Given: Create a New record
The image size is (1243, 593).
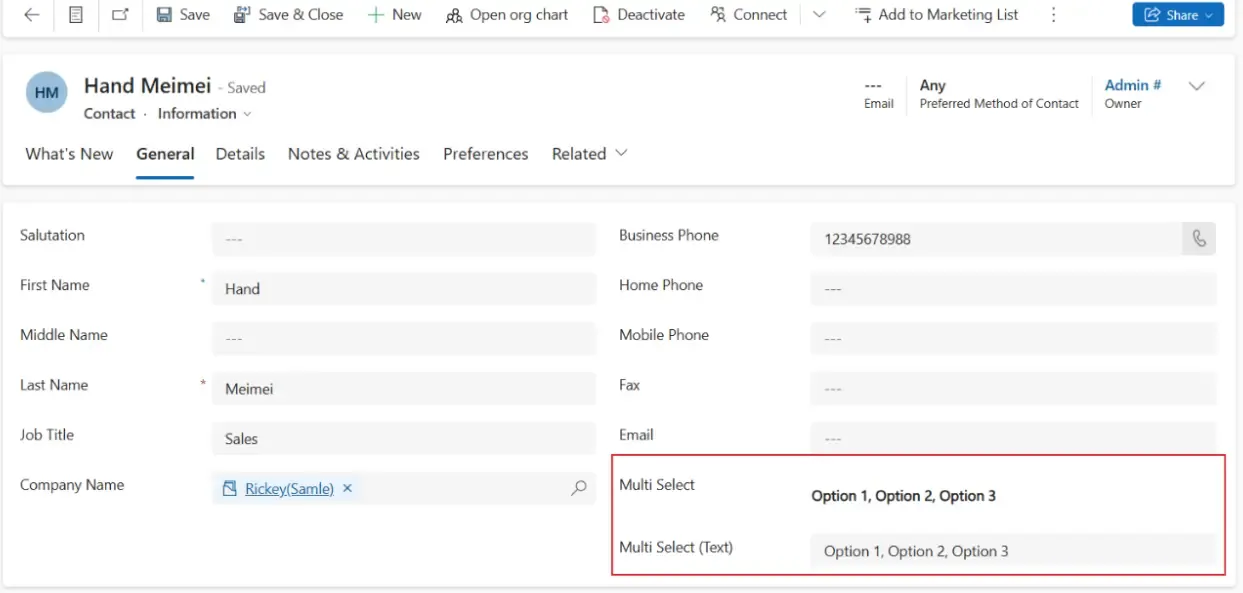Looking at the screenshot, I should (x=394, y=15).
